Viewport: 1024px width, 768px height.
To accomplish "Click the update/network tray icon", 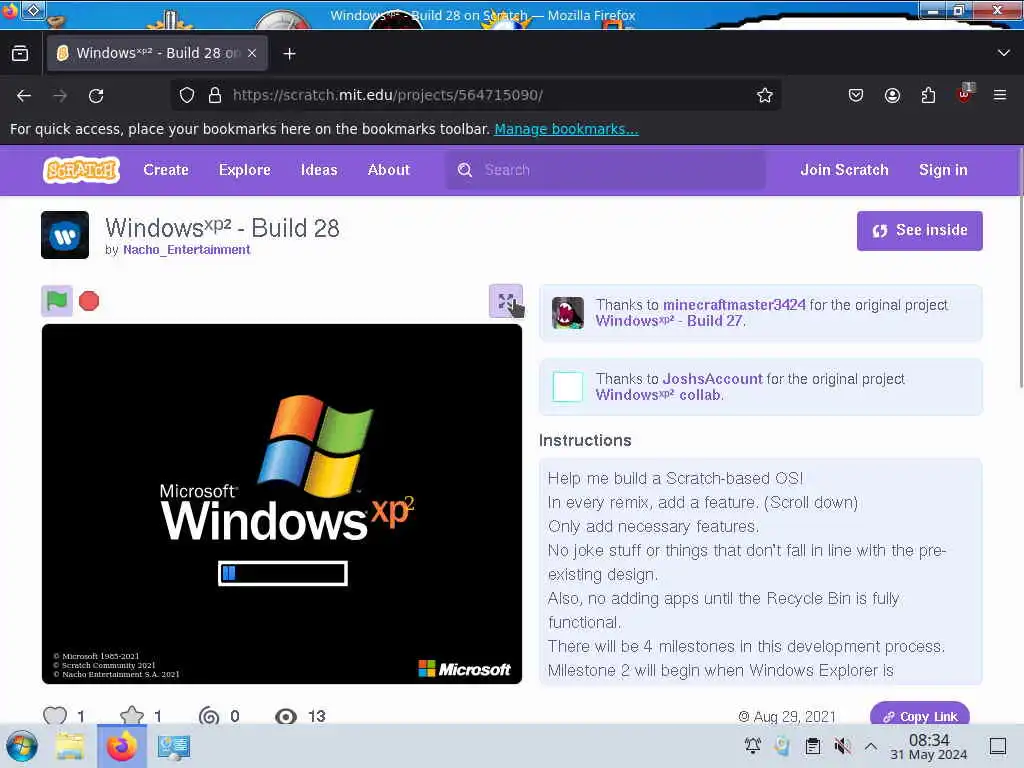I will [782, 746].
